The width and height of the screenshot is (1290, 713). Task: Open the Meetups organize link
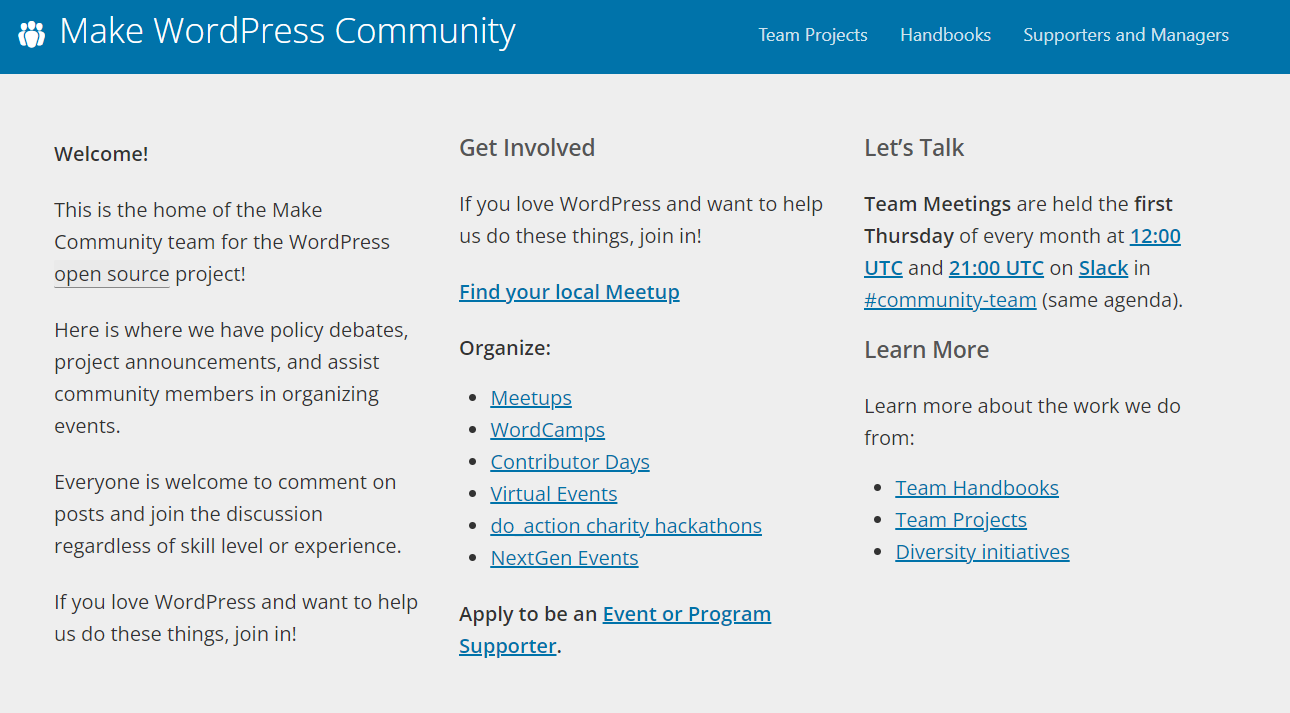[x=531, y=398]
